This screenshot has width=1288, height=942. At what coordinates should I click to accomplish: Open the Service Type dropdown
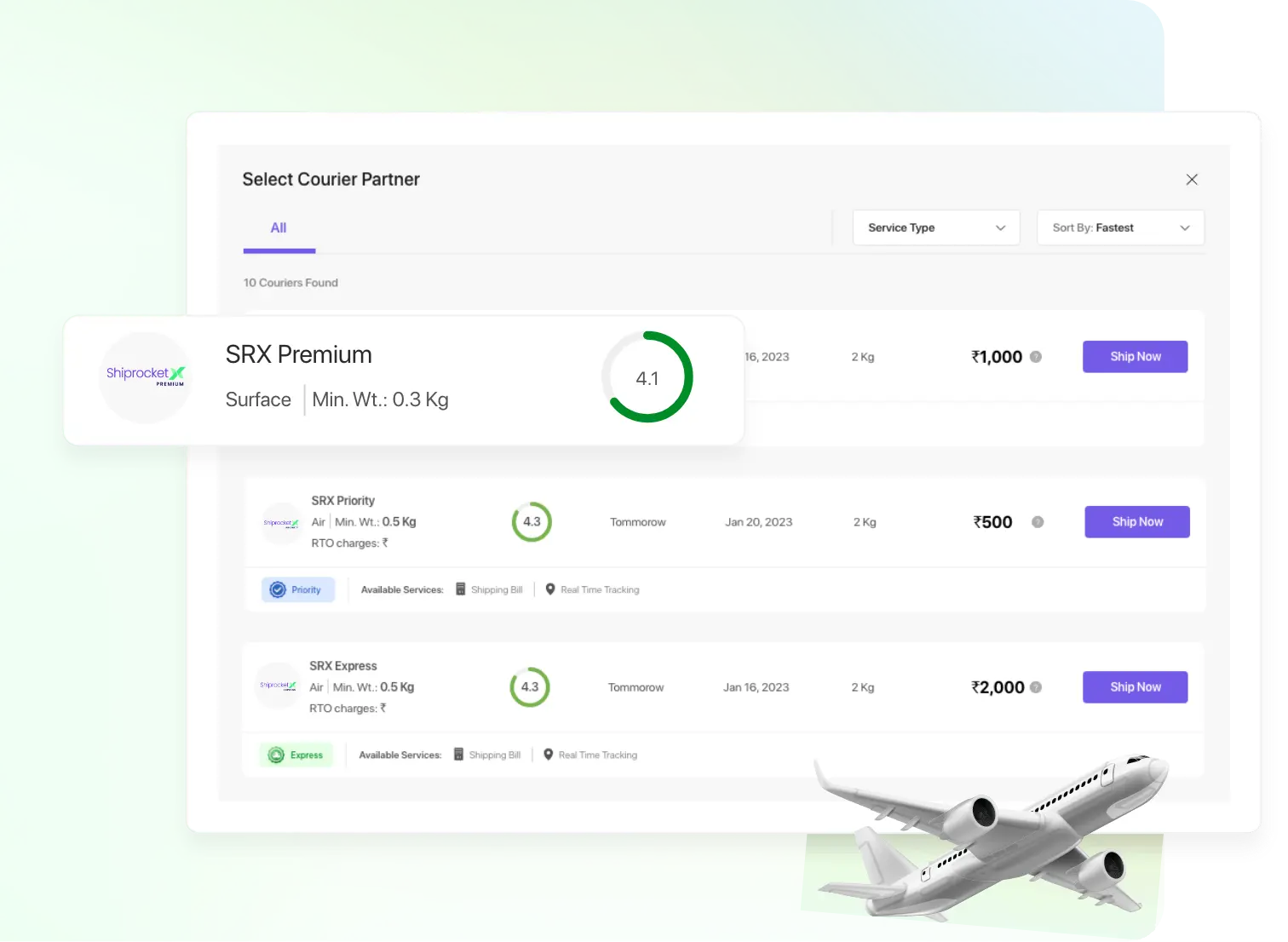(935, 227)
